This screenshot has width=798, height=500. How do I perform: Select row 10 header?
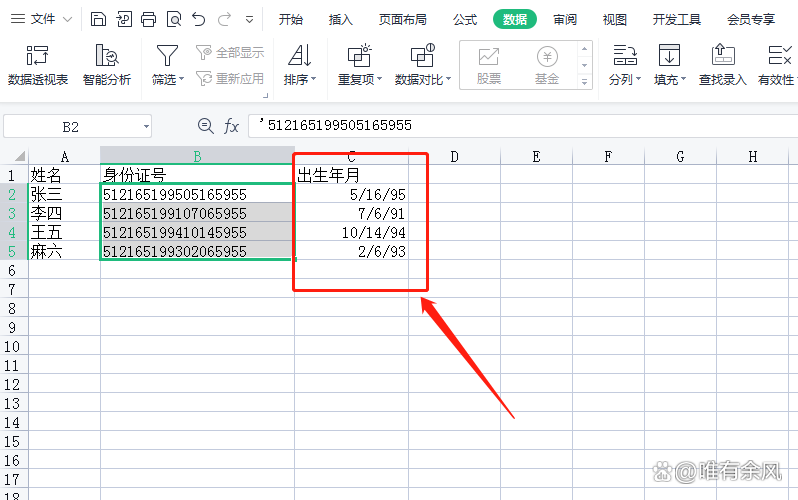pyautogui.click(x=12, y=346)
